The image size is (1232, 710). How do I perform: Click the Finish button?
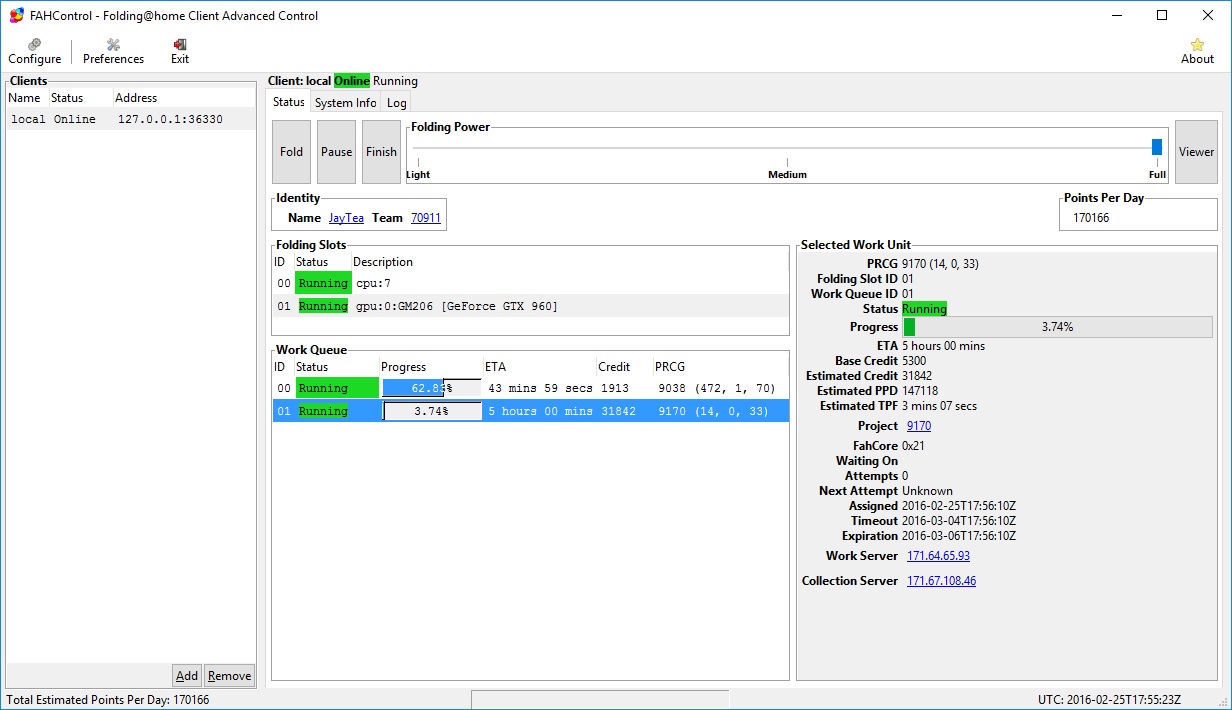(381, 152)
